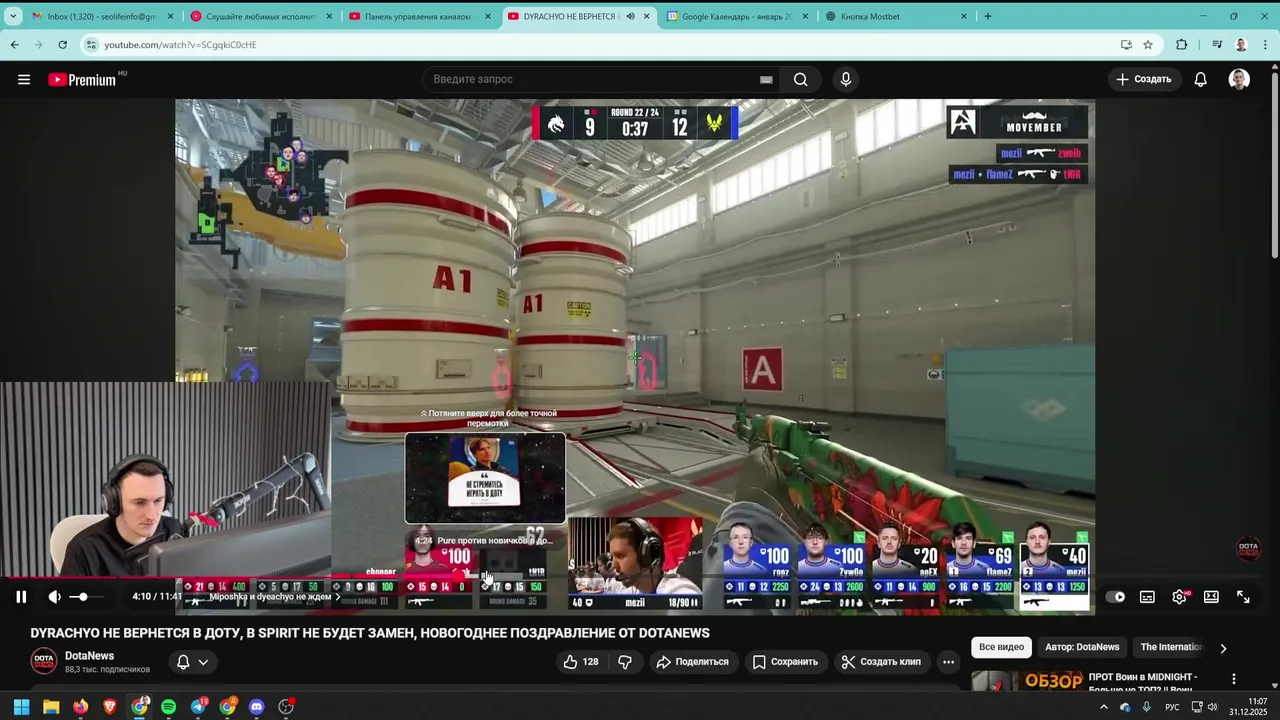Click the address bar URL

point(181,45)
